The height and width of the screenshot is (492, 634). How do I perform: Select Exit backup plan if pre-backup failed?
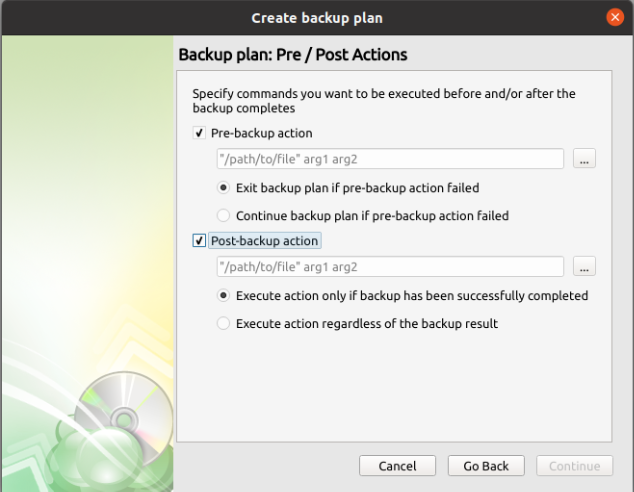224,187
